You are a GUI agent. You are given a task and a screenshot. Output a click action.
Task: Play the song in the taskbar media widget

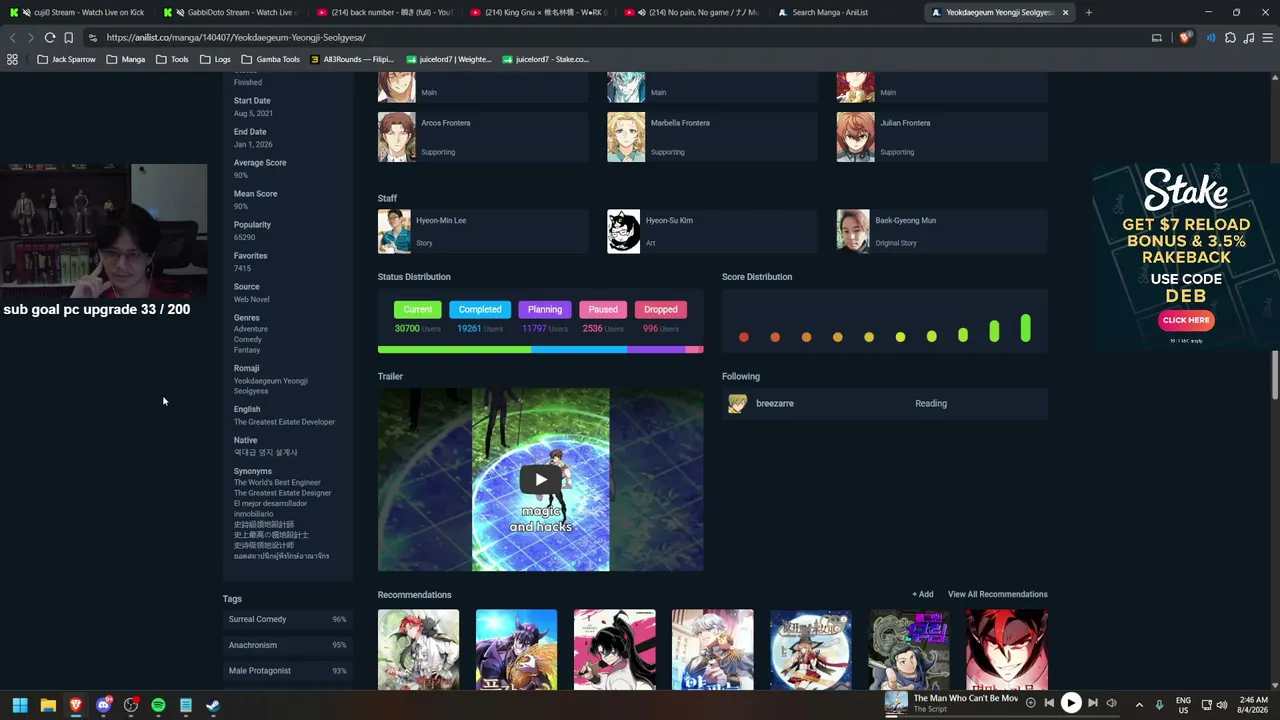[1070, 703]
